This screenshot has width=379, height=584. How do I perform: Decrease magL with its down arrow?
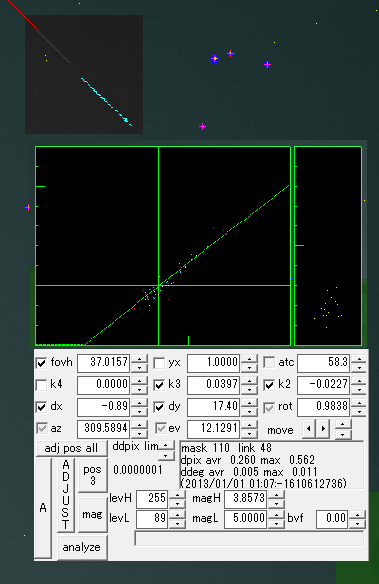(x=277, y=523)
